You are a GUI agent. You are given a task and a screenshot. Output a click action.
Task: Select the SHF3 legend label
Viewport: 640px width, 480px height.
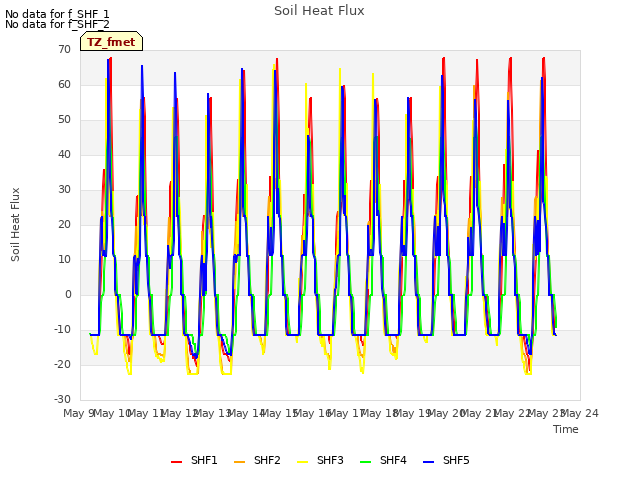pyautogui.click(x=330, y=460)
